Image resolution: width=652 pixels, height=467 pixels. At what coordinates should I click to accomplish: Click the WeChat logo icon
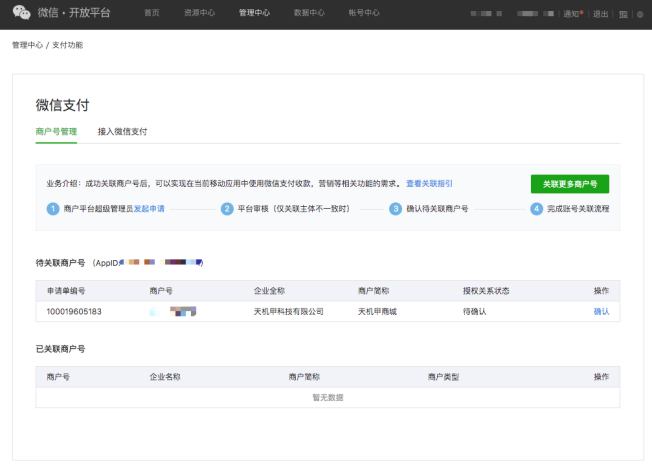pyautogui.click(x=21, y=12)
